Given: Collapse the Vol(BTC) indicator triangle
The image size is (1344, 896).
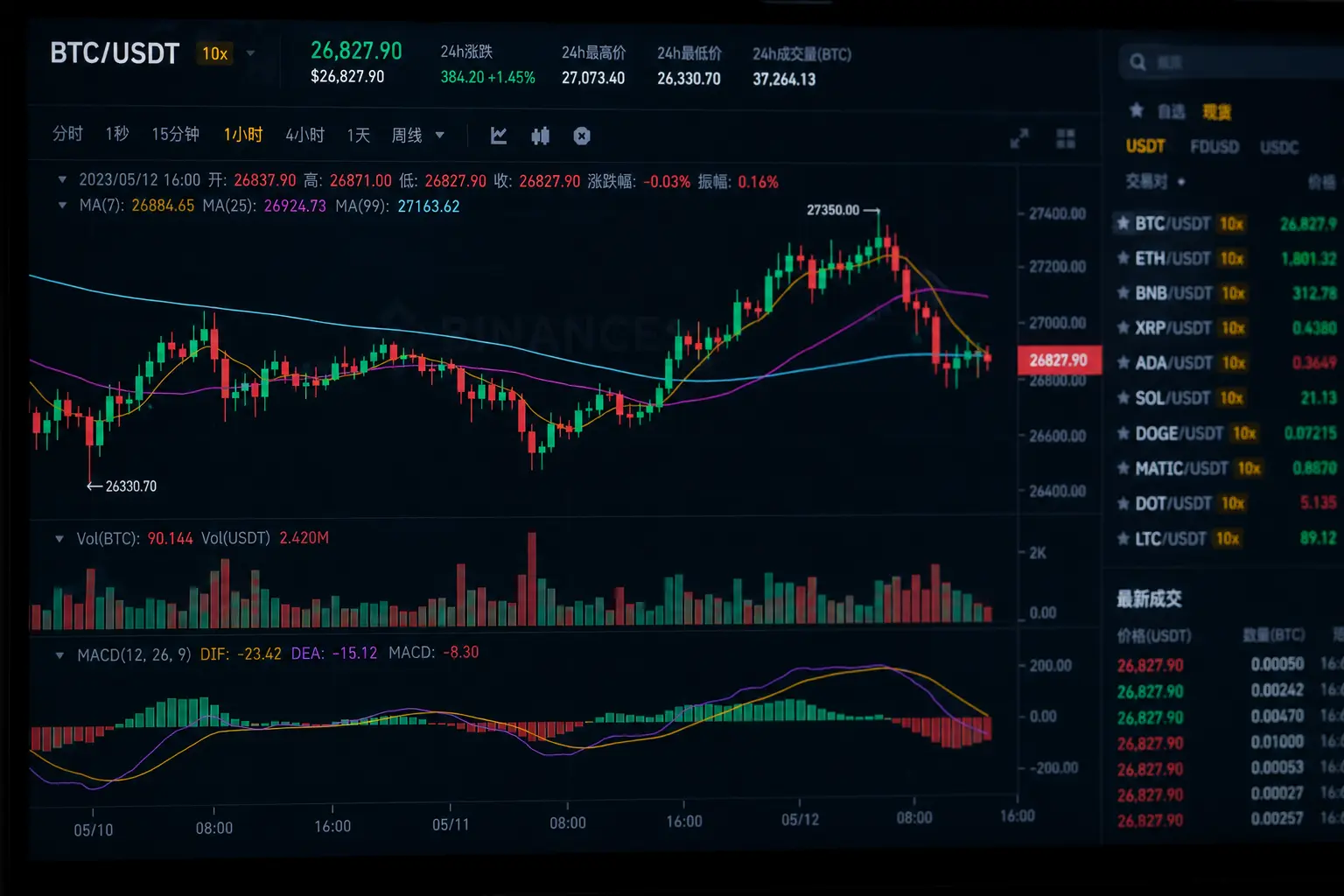Looking at the screenshot, I should 59,539.
